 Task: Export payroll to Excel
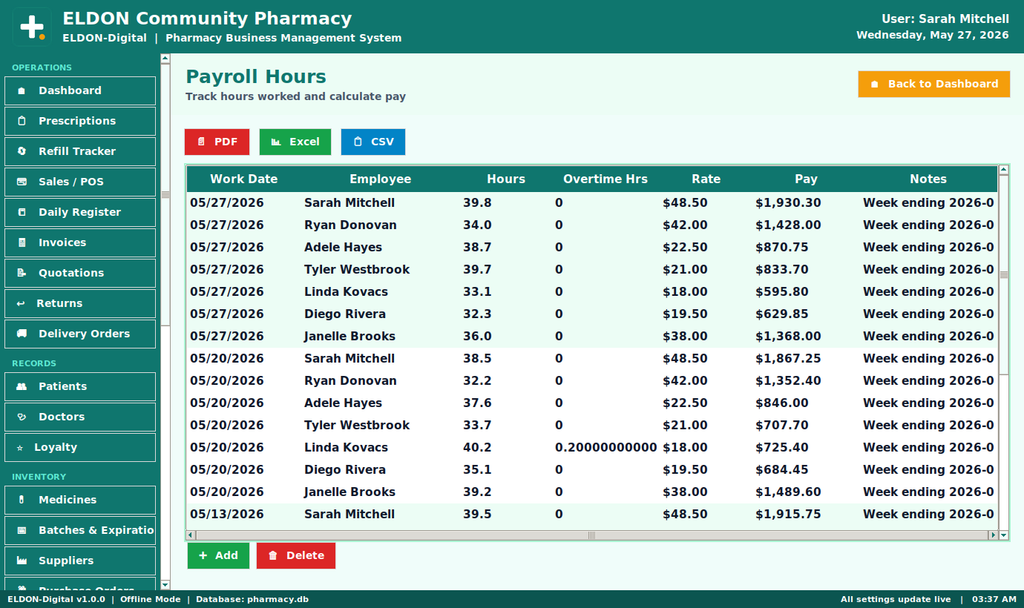point(295,142)
